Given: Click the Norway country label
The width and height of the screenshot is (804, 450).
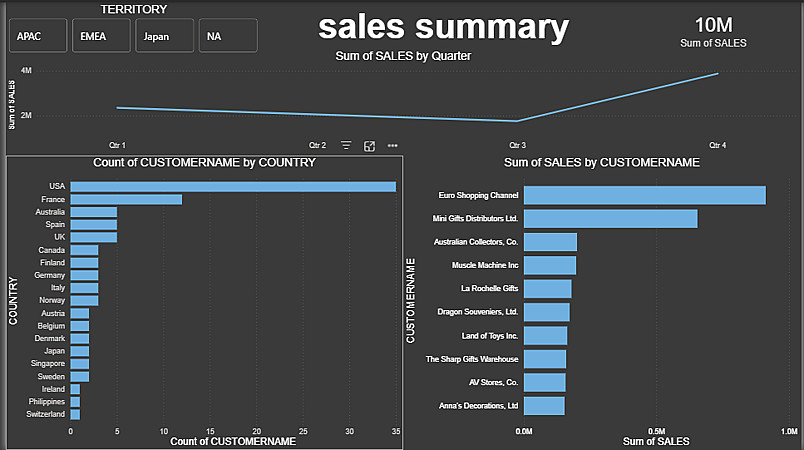Looking at the screenshot, I should (x=52, y=300).
